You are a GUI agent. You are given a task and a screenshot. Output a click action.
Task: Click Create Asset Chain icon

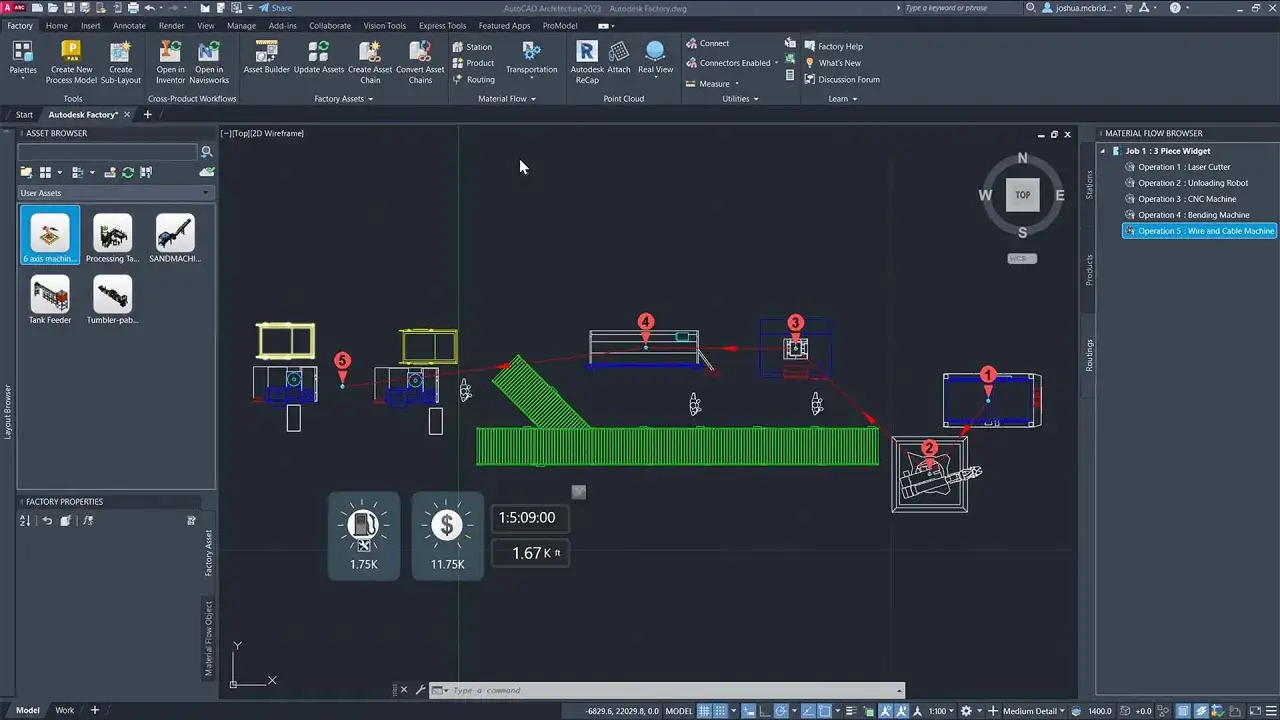(x=370, y=62)
